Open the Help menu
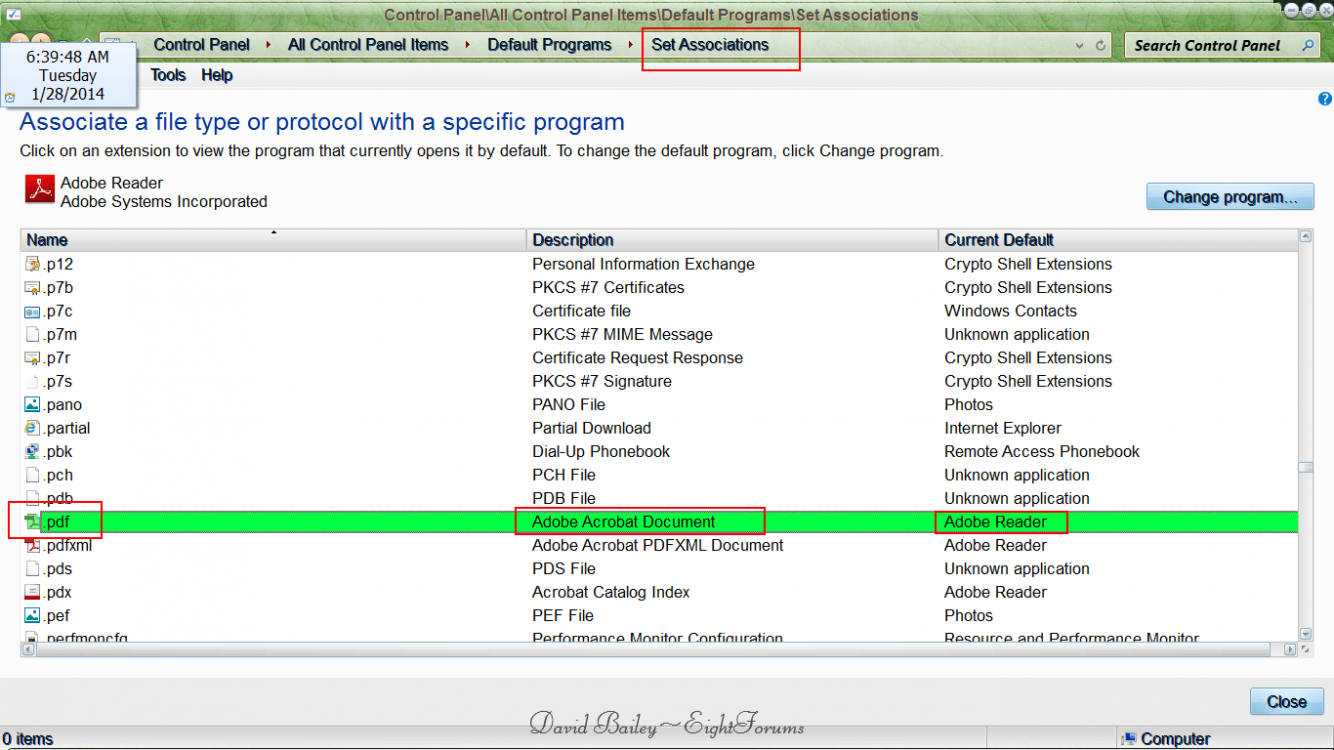 coord(217,75)
